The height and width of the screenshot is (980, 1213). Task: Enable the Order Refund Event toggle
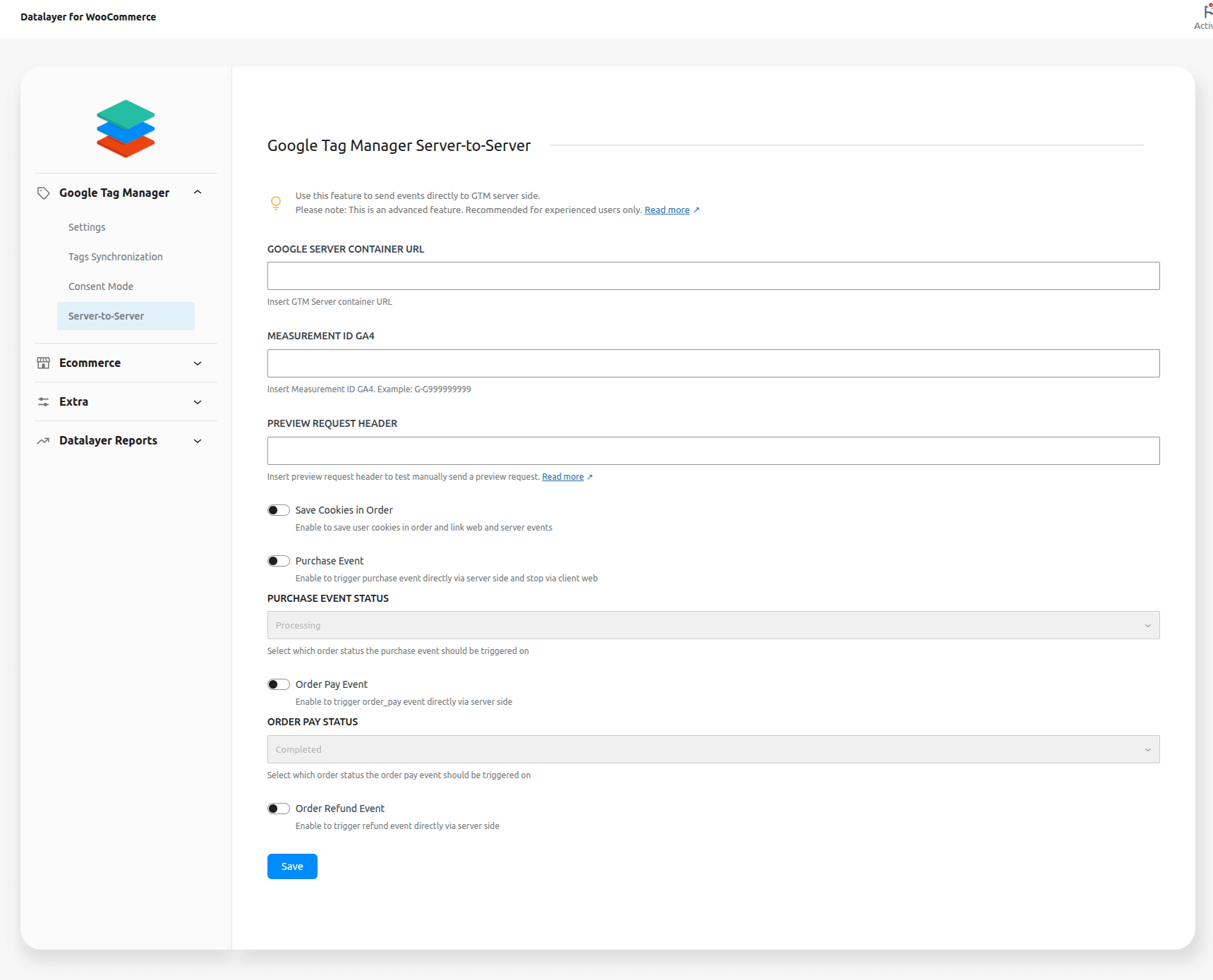tap(279, 809)
